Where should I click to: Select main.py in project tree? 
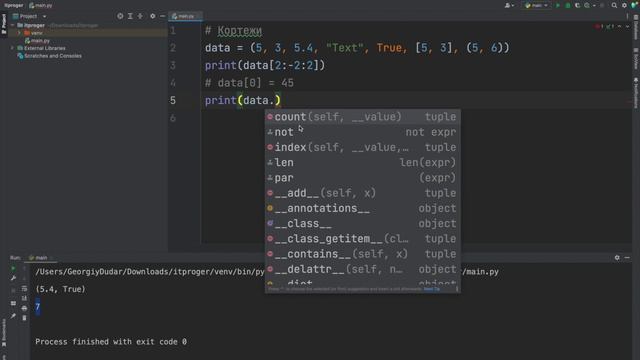coord(37,41)
